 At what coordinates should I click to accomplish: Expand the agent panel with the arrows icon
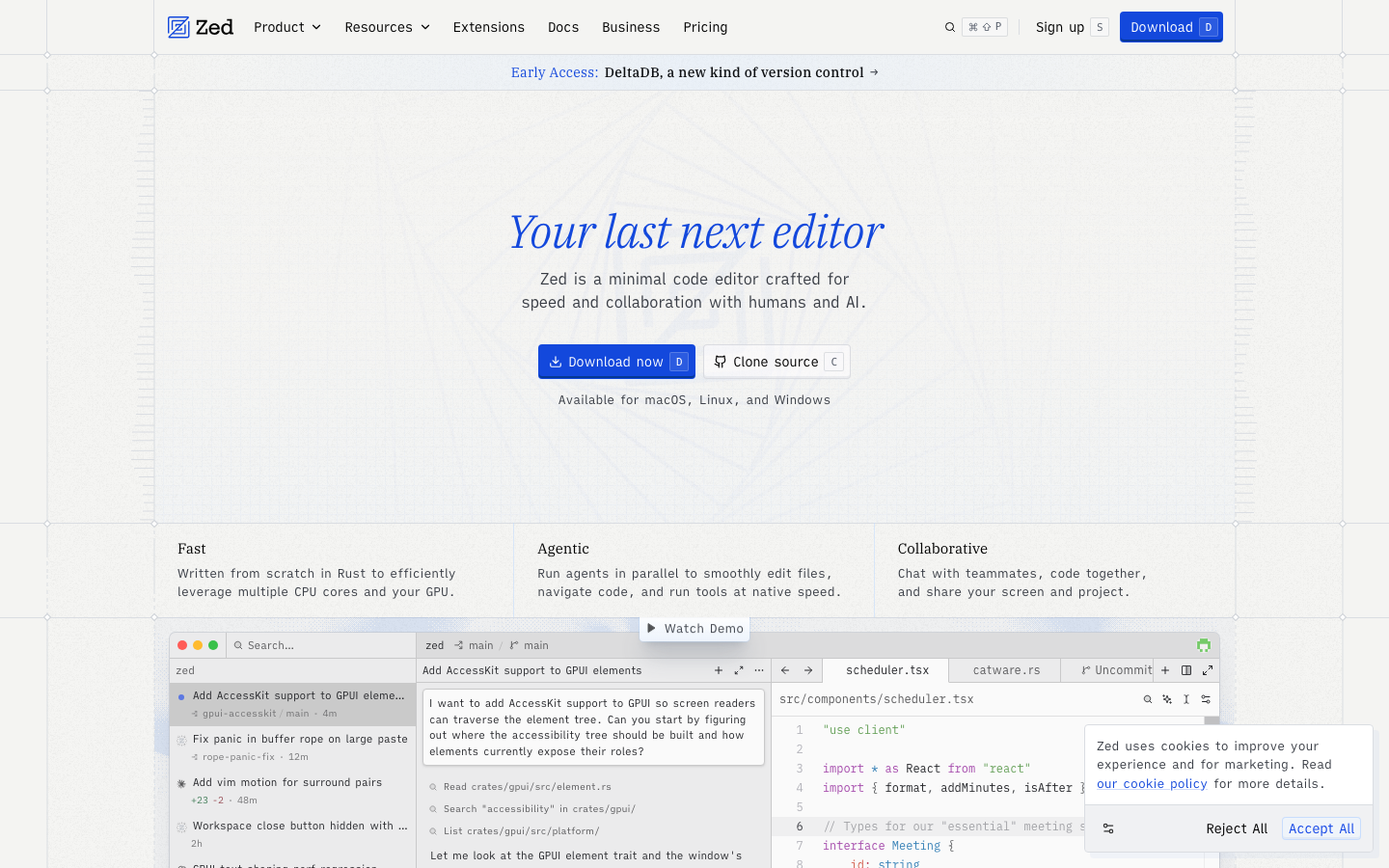click(739, 670)
